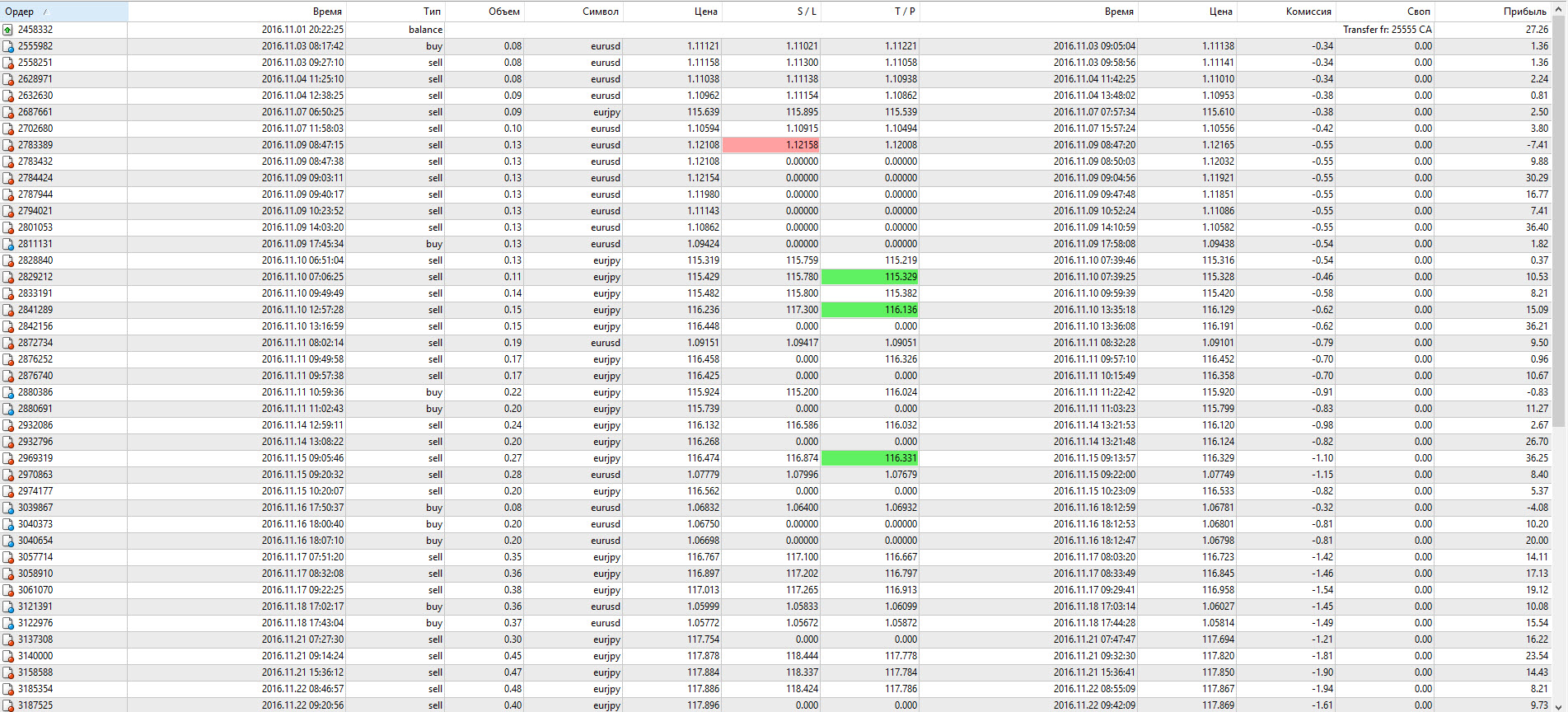Click the loss value -7.41
This screenshot has width=1568, height=712.
tap(1538, 145)
